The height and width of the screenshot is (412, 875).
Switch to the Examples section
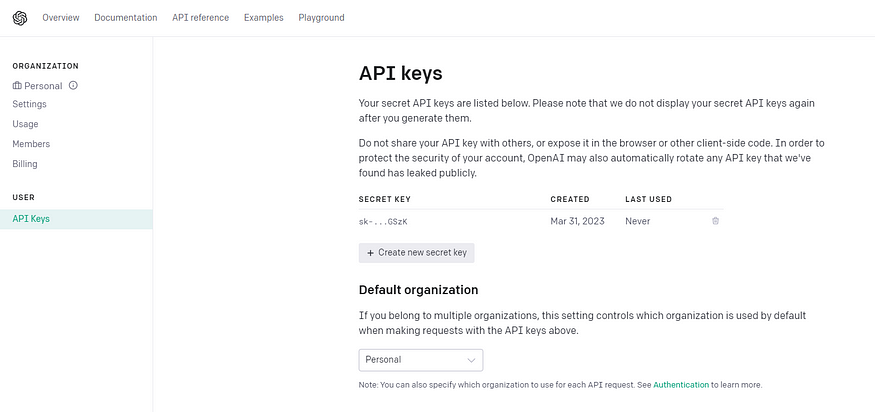tap(263, 17)
